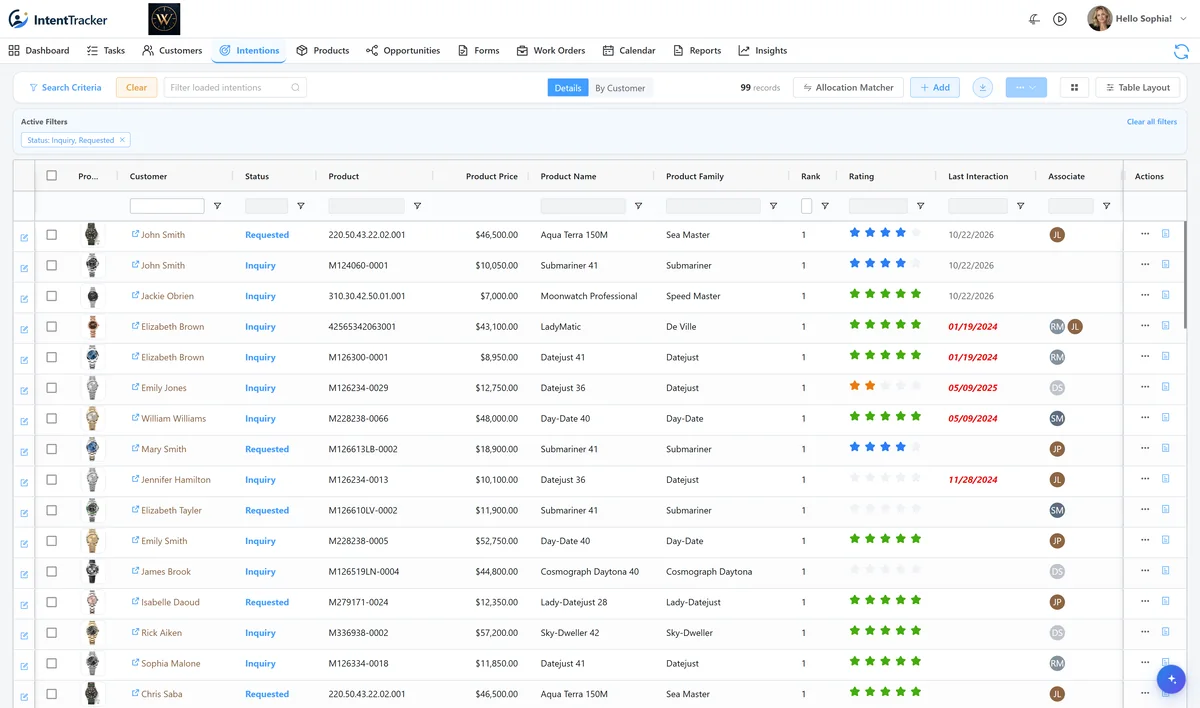This screenshot has height=708, width=1200.
Task: Open the Allocation Matcher
Action: 849,88
